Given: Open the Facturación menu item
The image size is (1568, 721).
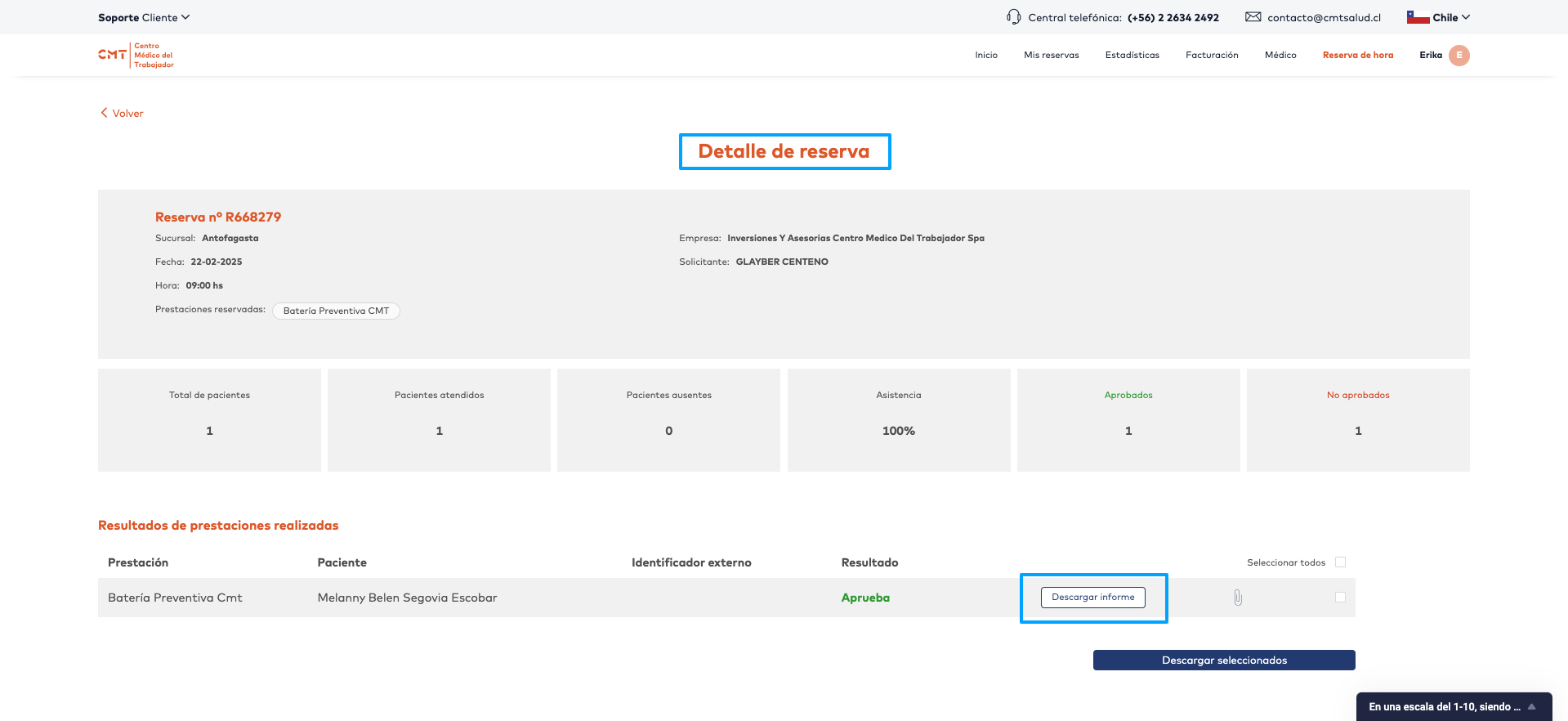Looking at the screenshot, I should tap(1212, 56).
